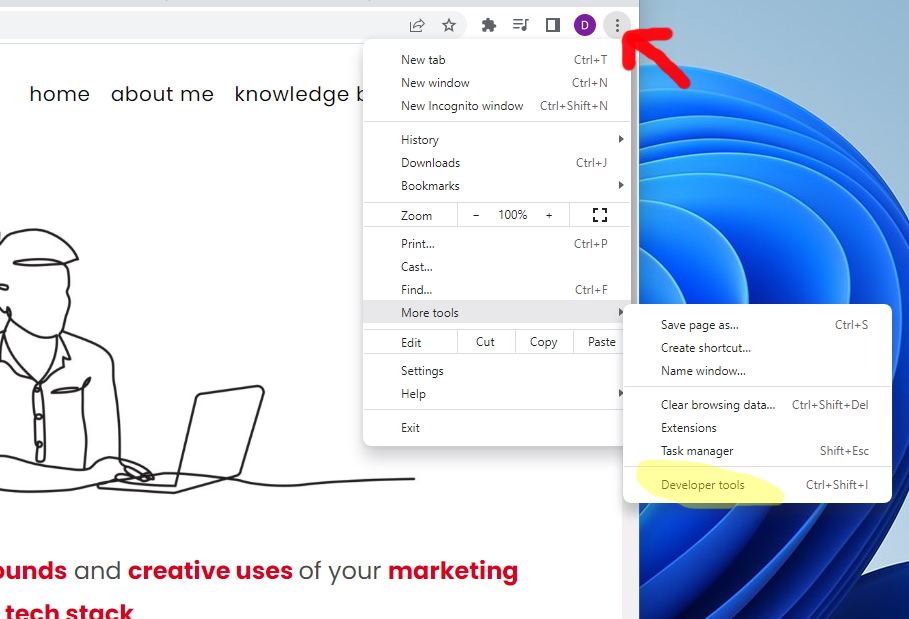This screenshot has width=909, height=619.
Task: Open Extensions from More tools submenu
Action: click(758, 428)
